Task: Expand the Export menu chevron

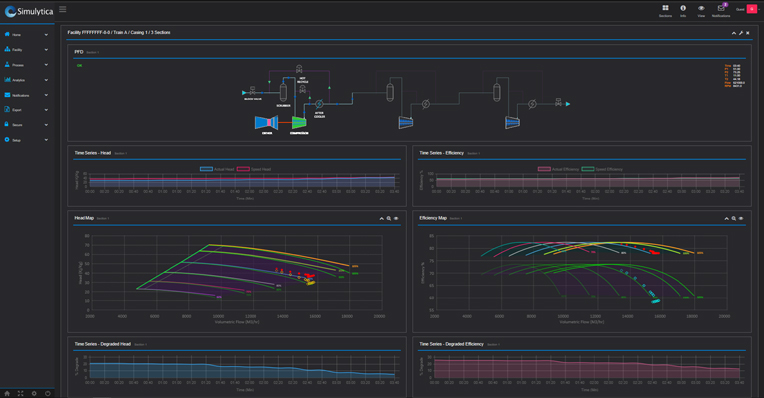Action: [x=46, y=110]
